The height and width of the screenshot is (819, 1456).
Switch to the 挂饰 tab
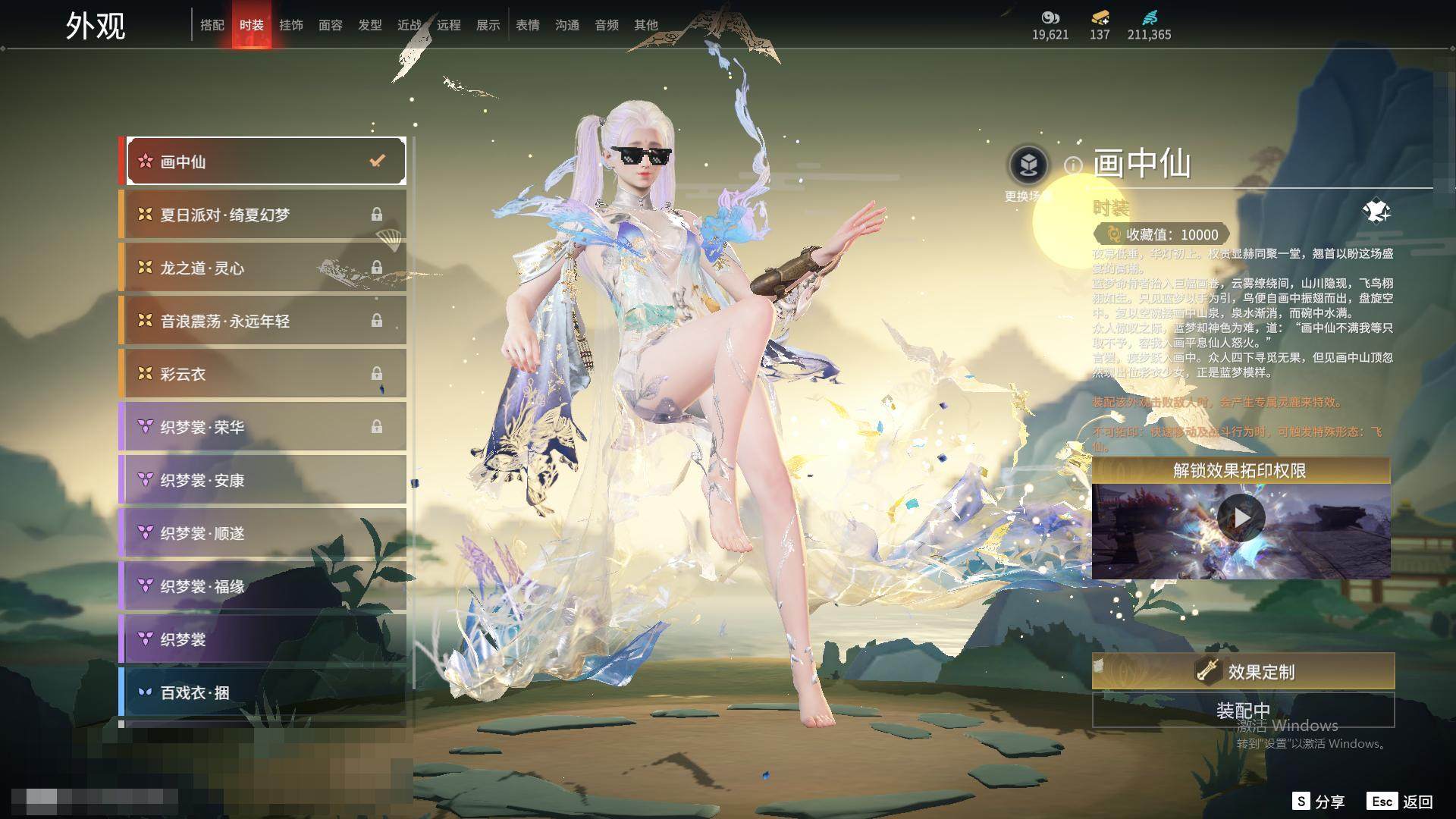click(x=290, y=25)
